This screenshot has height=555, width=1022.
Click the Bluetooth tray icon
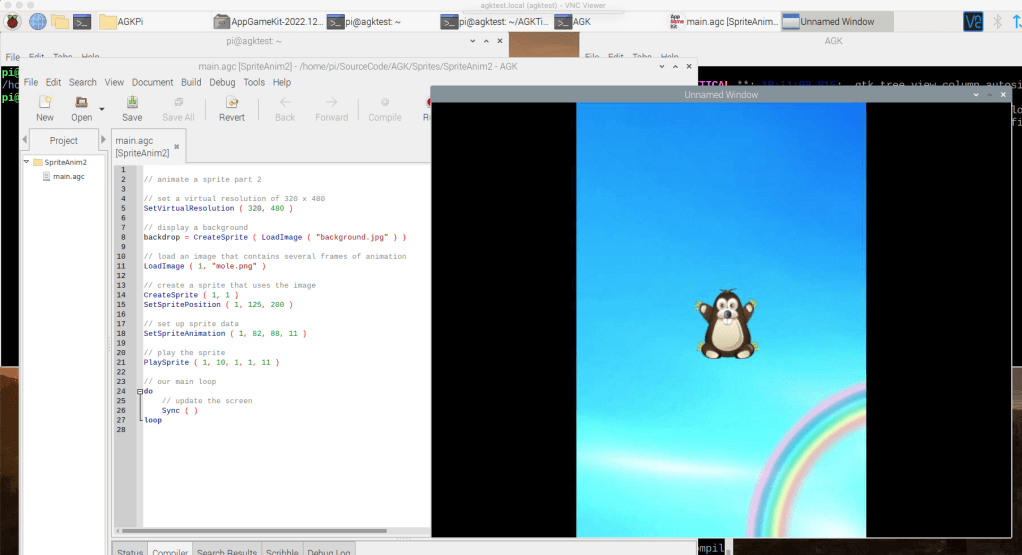point(996,21)
